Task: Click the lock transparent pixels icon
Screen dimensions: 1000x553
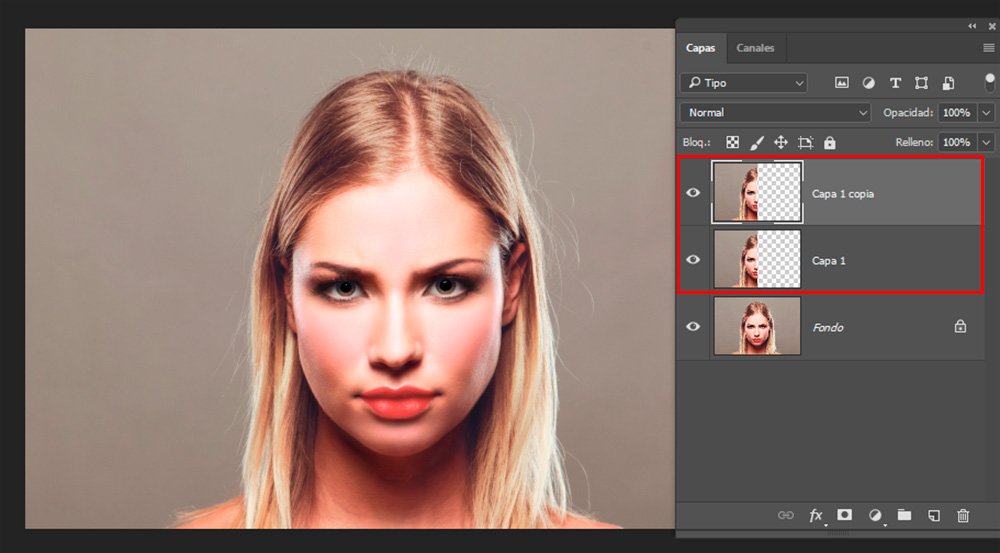Action: [732, 143]
